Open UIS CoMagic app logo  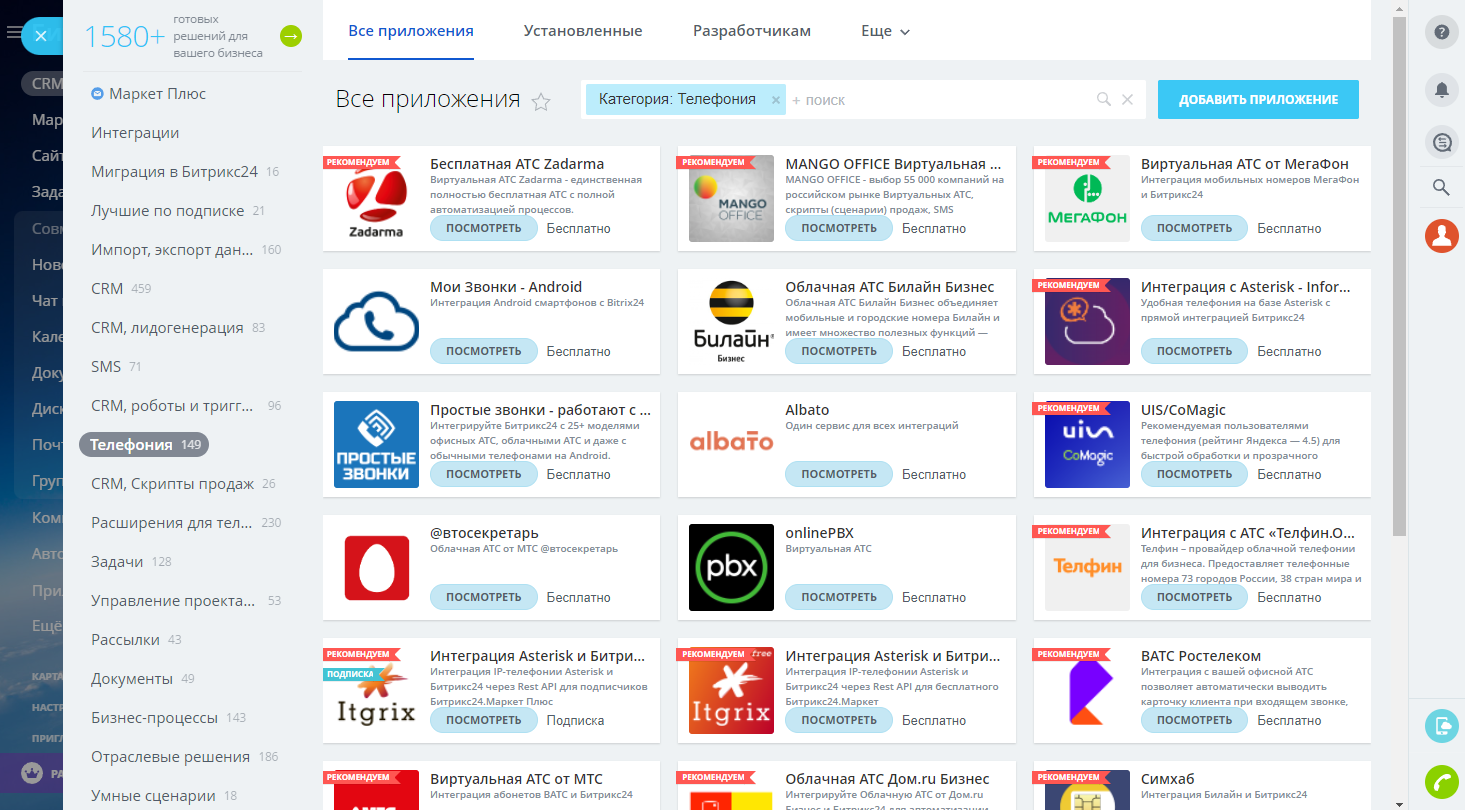(x=1087, y=445)
